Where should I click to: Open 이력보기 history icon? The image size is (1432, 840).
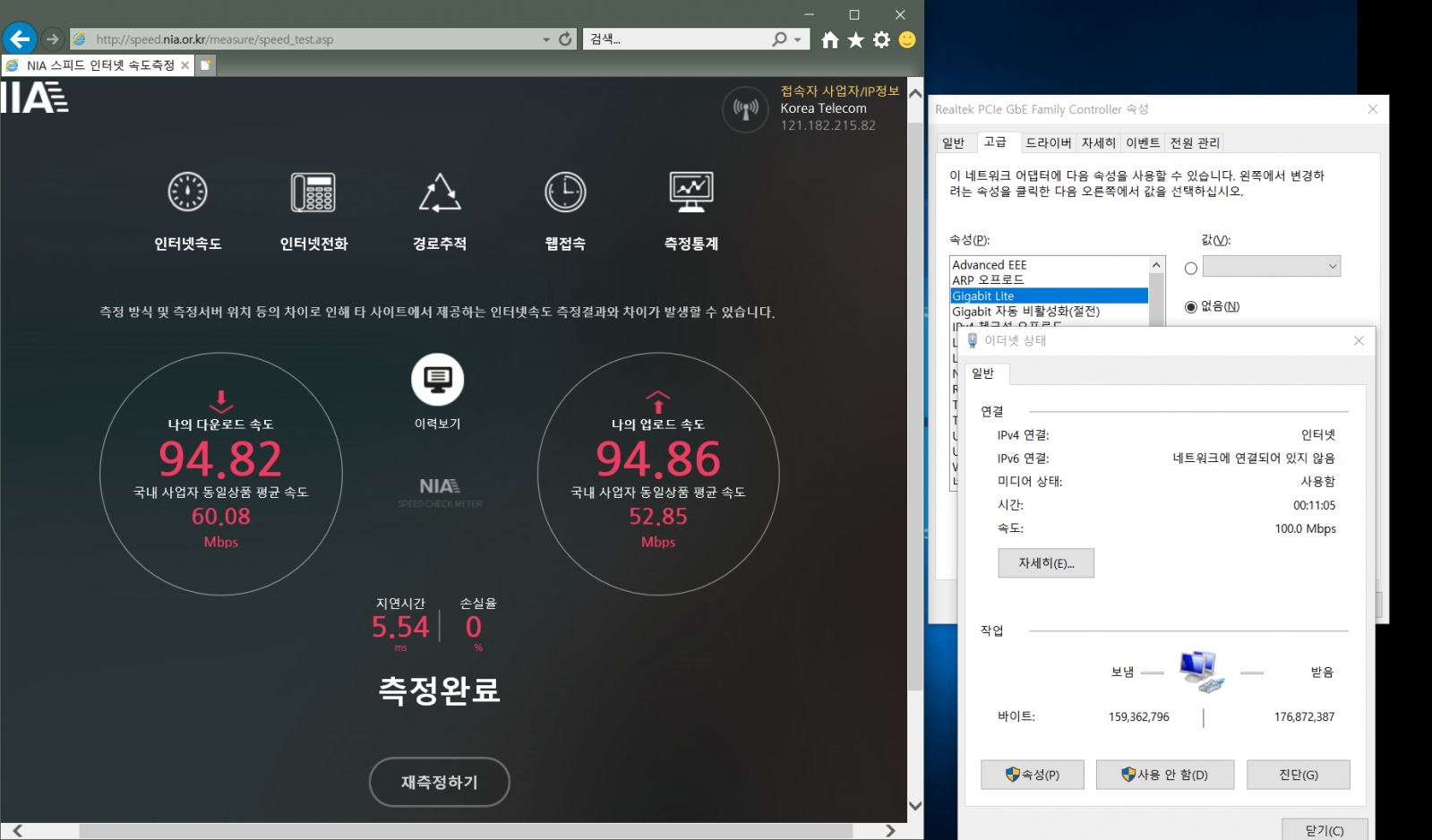pos(438,380)
